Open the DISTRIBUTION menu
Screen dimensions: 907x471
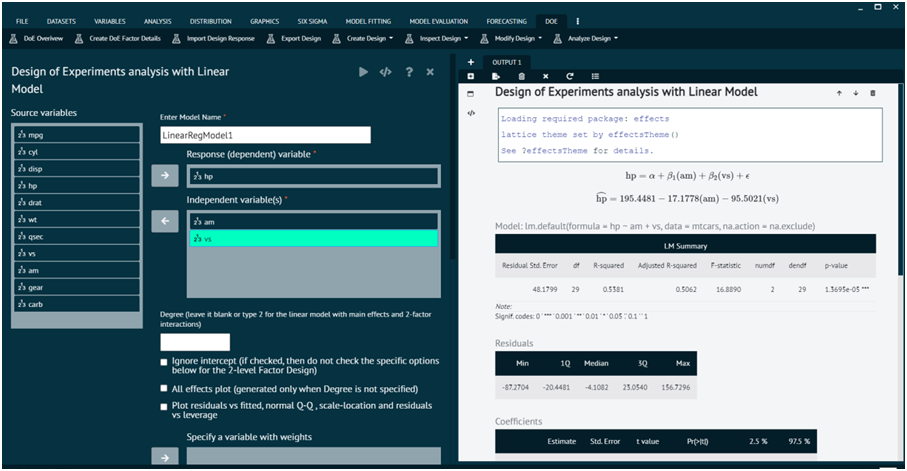coord(211,21)
